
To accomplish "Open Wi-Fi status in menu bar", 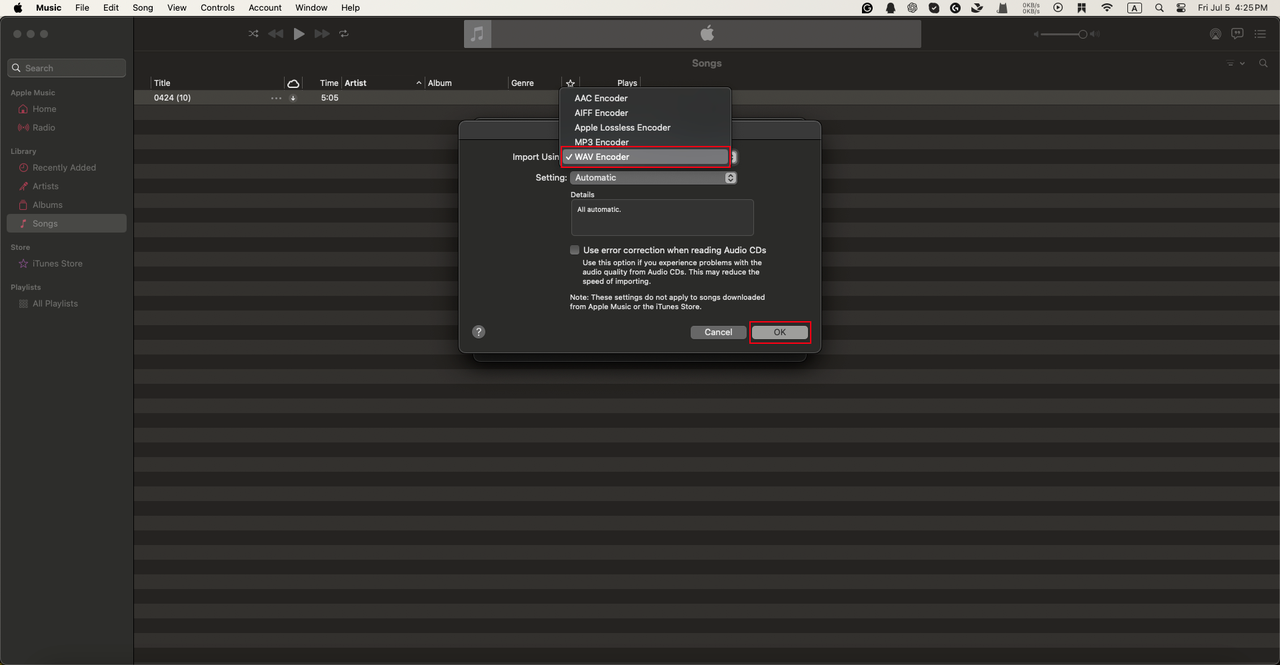I will point(1107,7).
